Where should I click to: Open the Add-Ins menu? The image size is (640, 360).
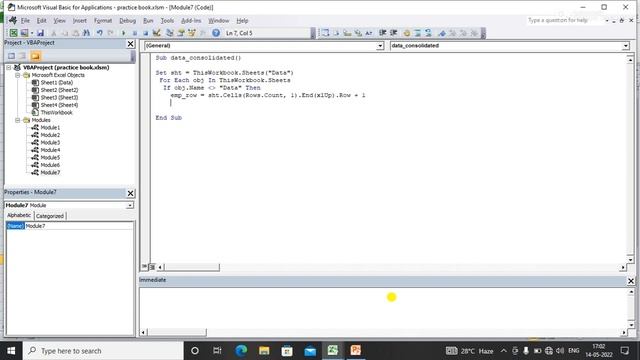191,20
